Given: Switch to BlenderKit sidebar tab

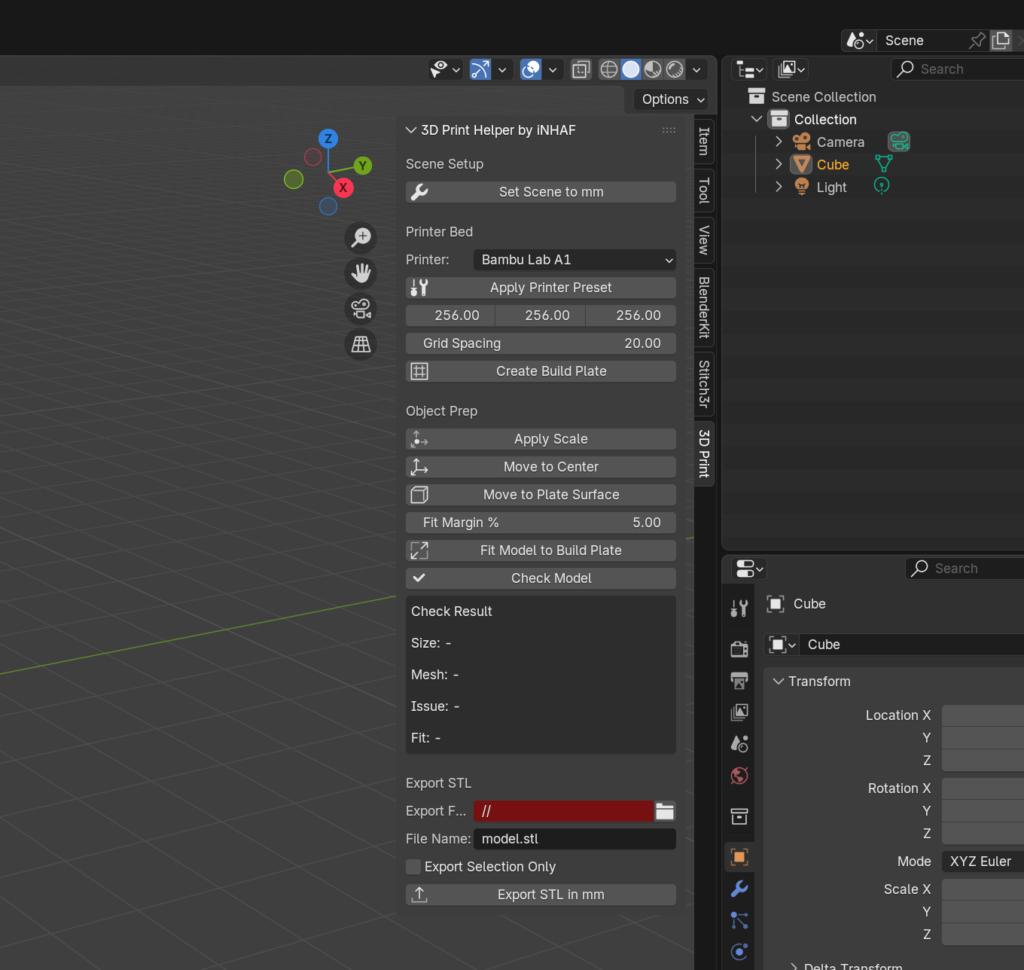Looking at the screenshot, I should tap(704, 308).
